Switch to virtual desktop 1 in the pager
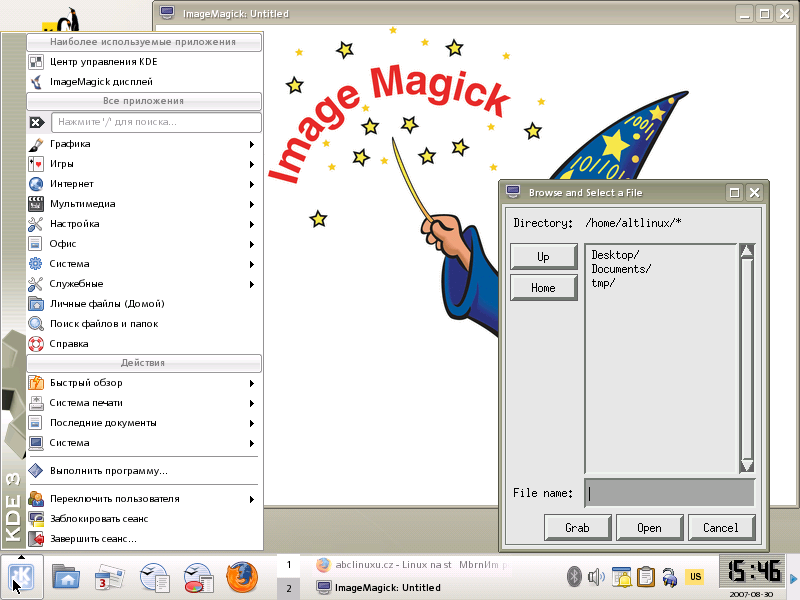 (289, 565)
